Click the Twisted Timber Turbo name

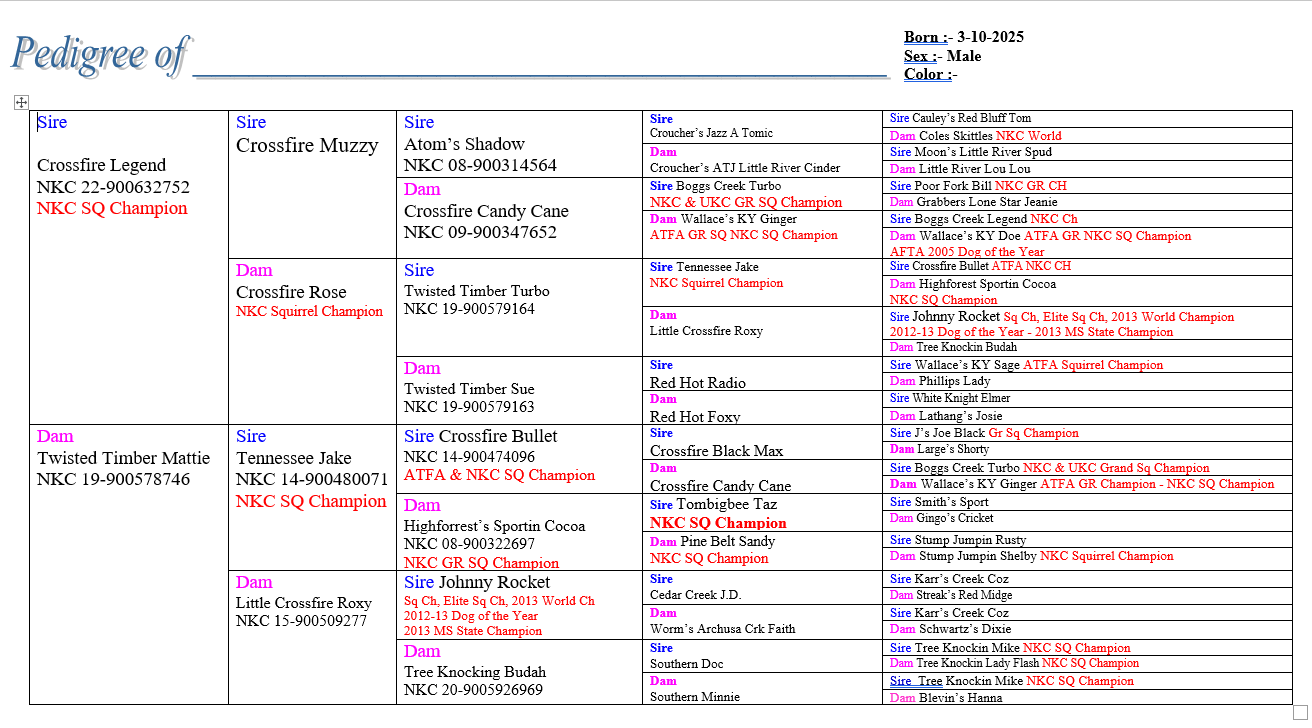[476, 291]
